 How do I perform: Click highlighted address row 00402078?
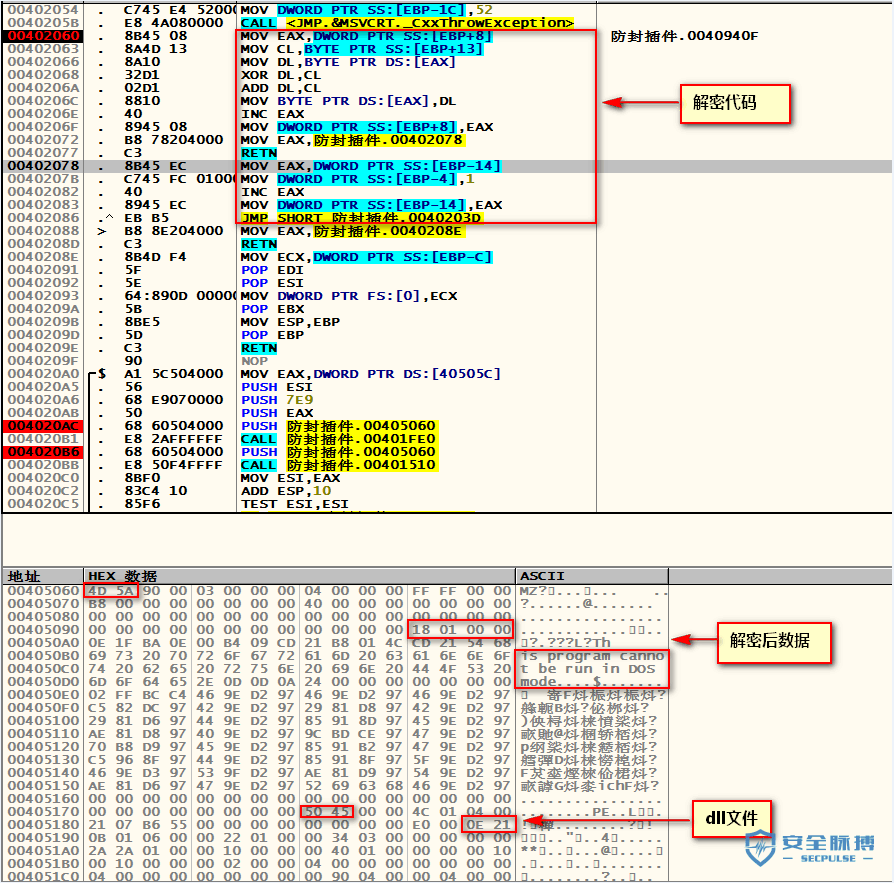pos(43,166)
